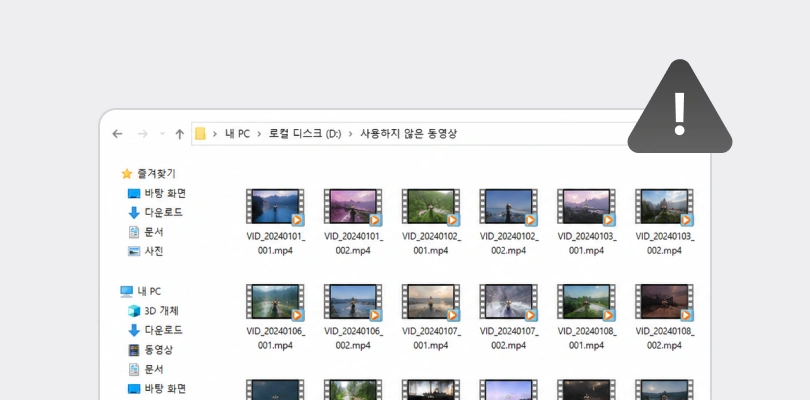Open 바탕 화면 under 즐겨찾기

[x=165, y=193]
